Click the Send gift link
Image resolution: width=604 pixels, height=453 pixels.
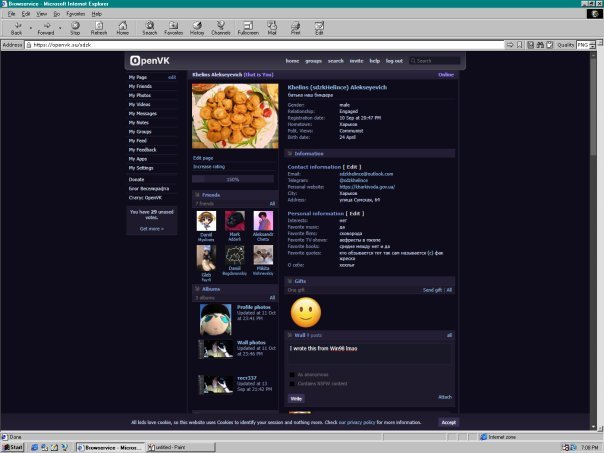(432, 290)
